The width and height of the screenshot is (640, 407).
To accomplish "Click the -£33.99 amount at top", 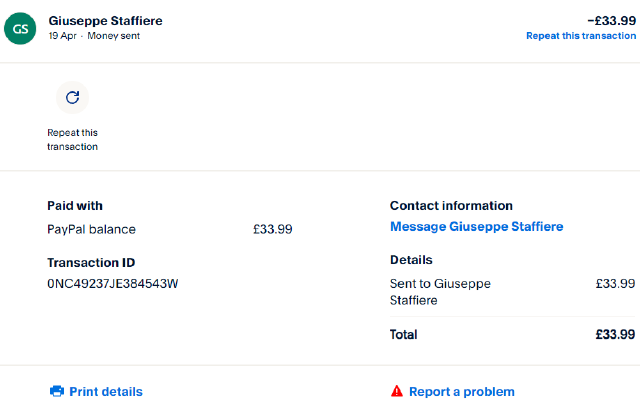I will [x=612, y=19].
